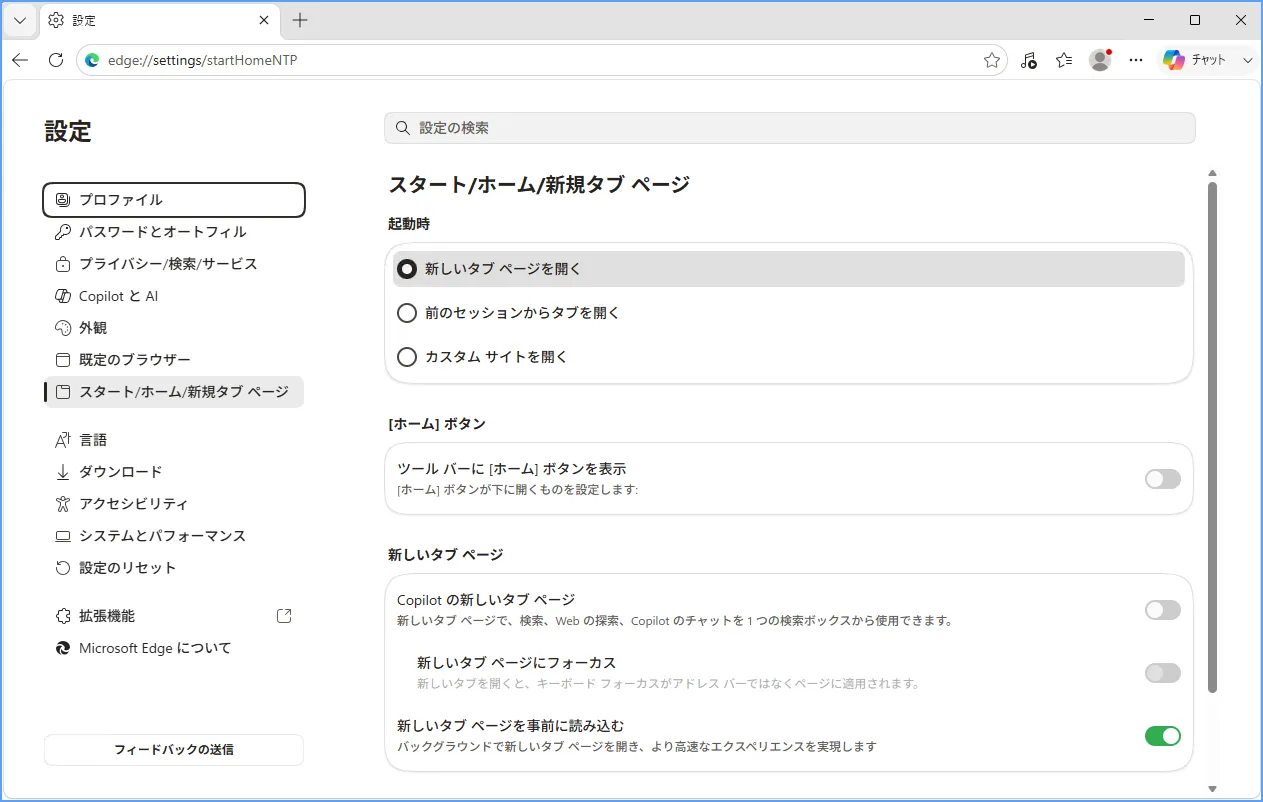The image size is (1263, 802).
Task: Click the [ホーム] ボタン section heading
Action: pyautogui.click(x=437, y=424)
